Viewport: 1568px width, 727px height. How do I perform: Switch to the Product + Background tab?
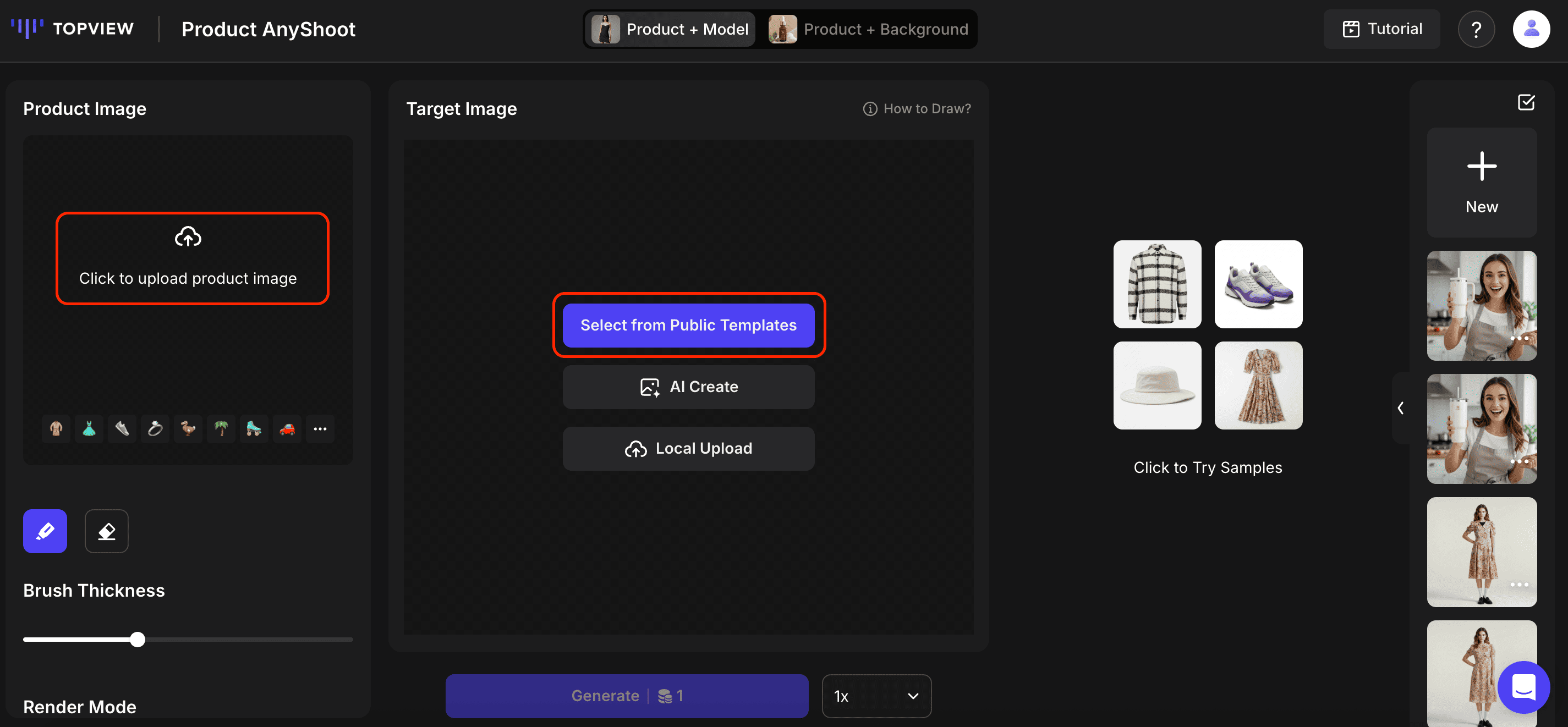click(869, 29)
